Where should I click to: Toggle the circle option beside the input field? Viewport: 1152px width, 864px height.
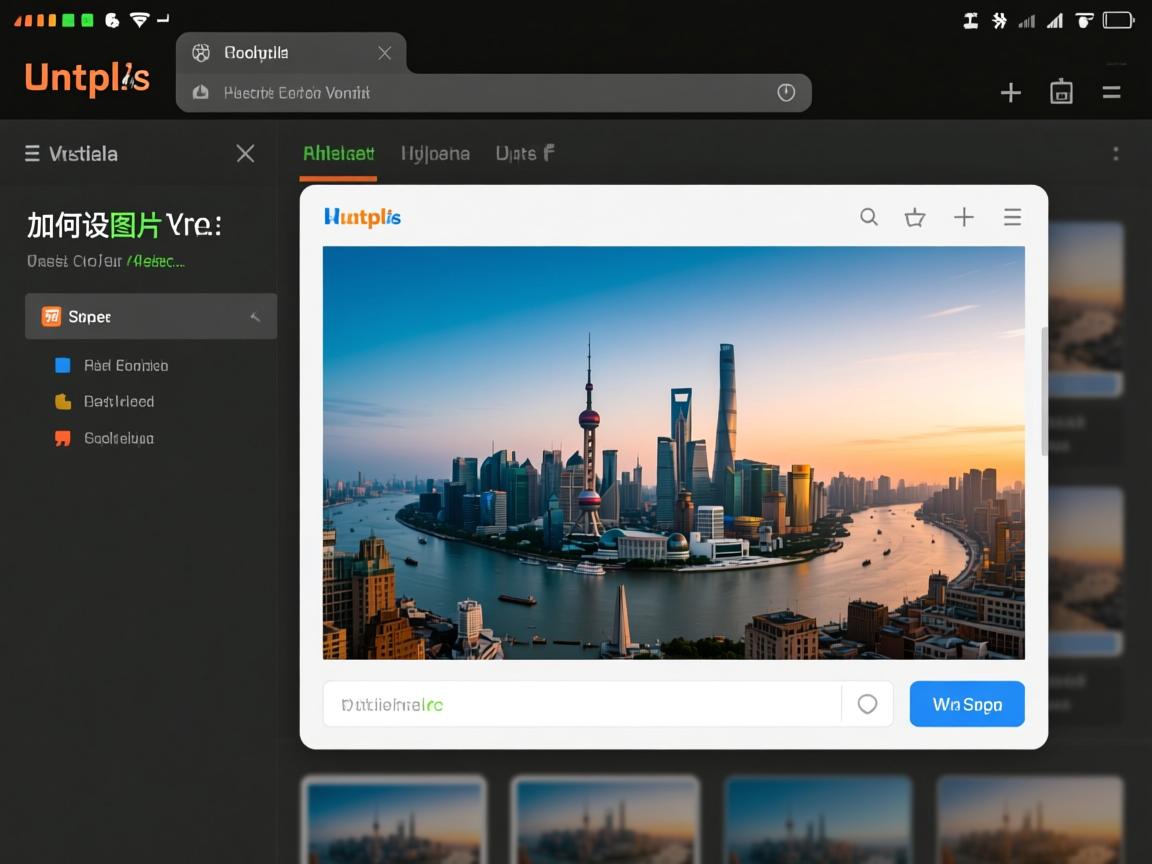(867, 704)
